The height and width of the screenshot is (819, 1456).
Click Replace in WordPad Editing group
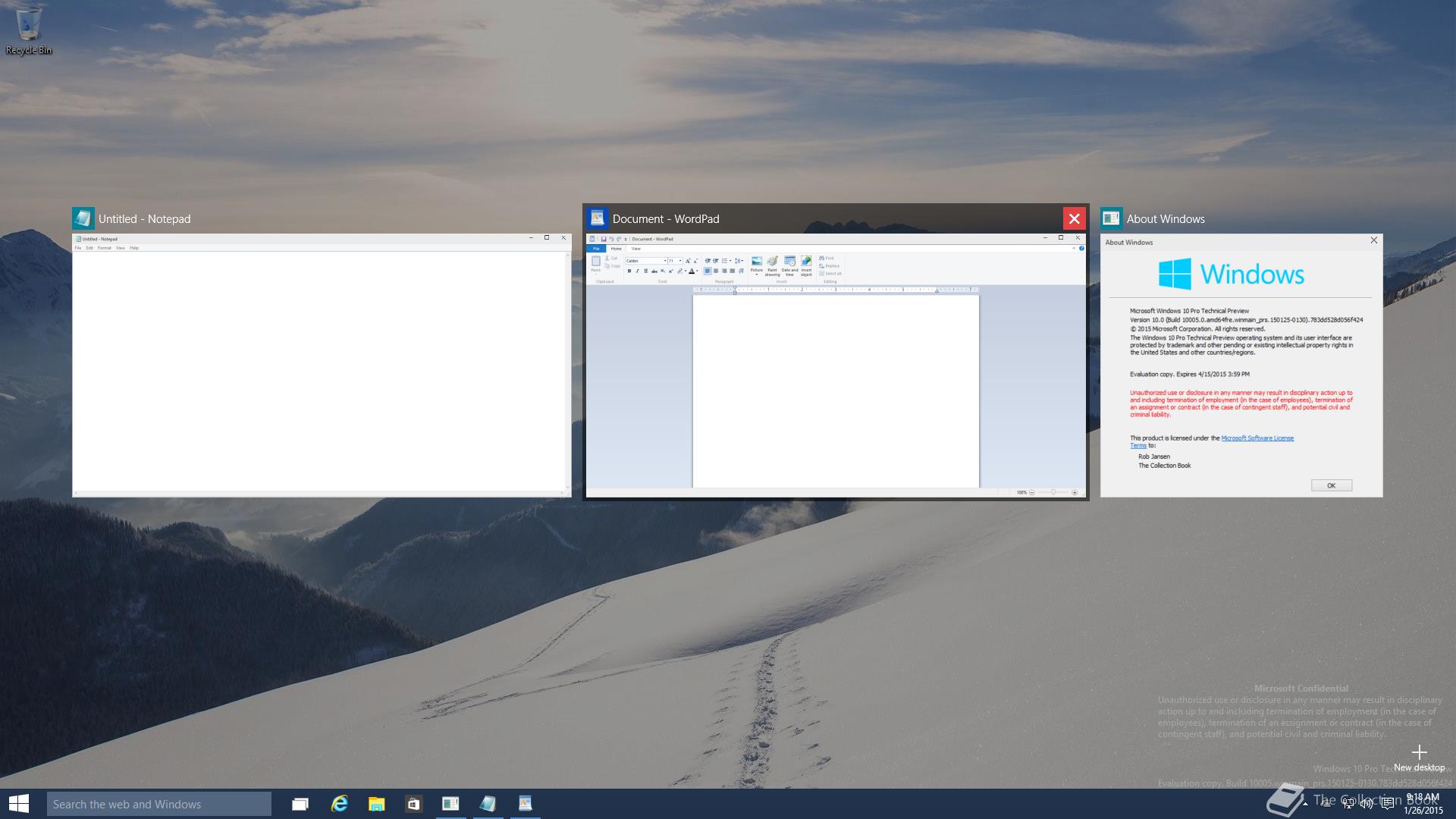(x=830, y=266)
